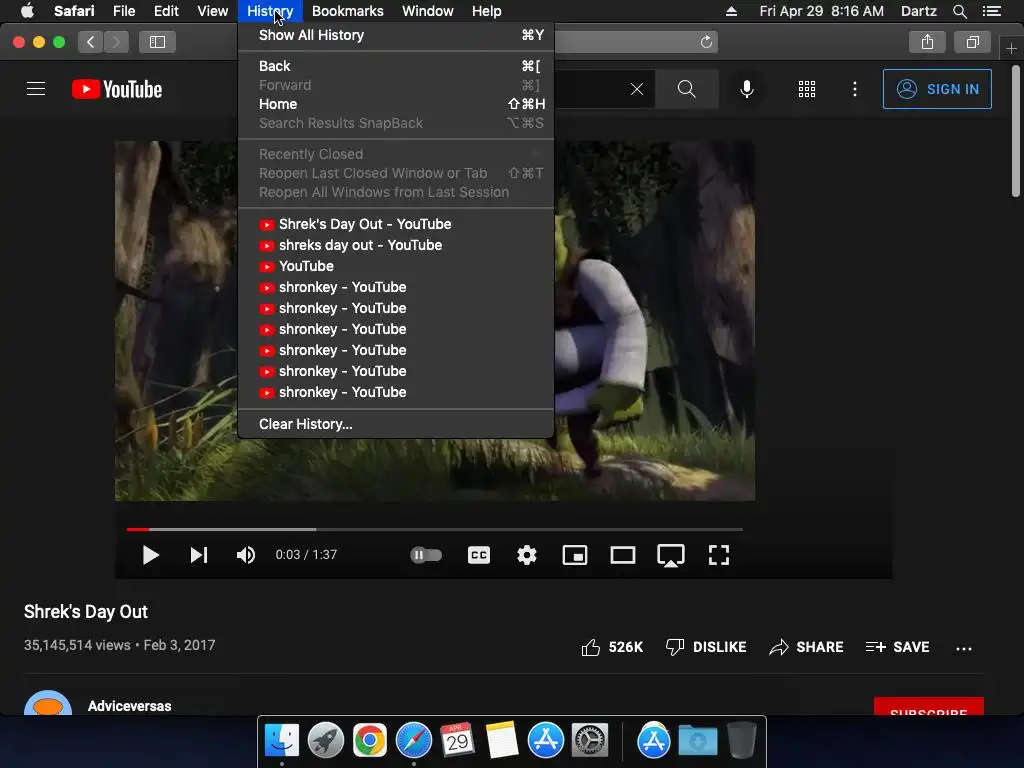This screenshot has height=768, width=1024.
Task: Open Notes from the Dock
Action: [x=502, y=740]
